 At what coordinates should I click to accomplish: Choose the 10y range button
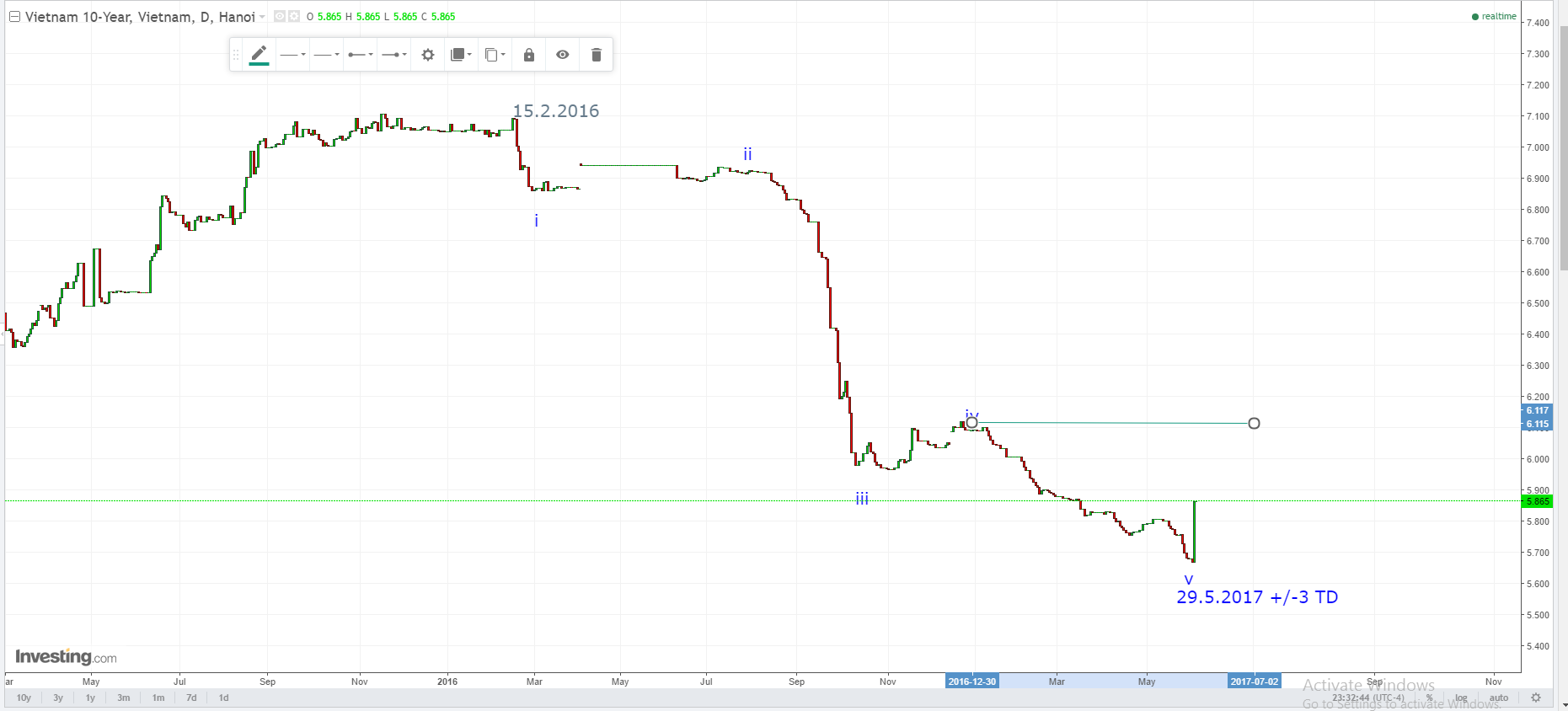[x=24, y=698]
